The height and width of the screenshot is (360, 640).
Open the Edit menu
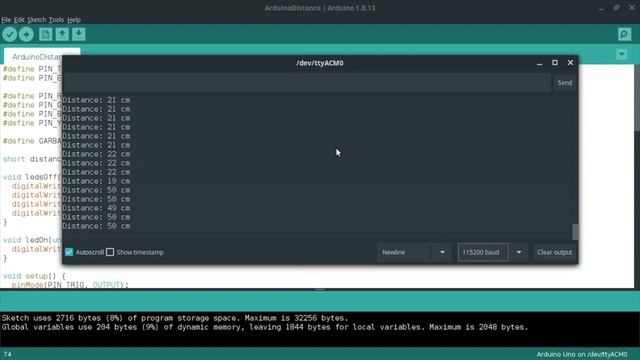pos(19,20)
